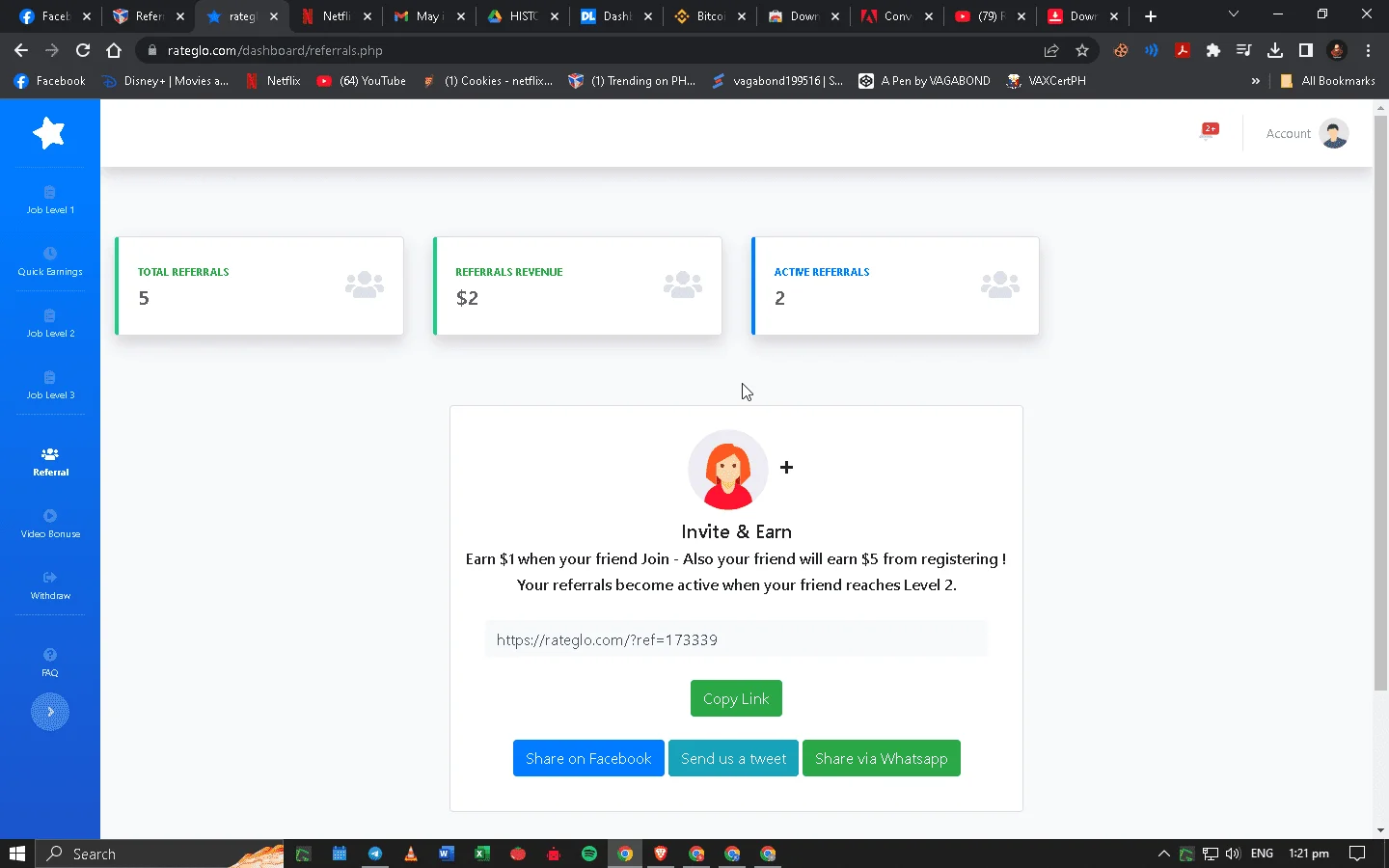The width and height of the screenshot is (1389, 868).
Task: Bookmark this page with star icon
Action: (1082, 50)
